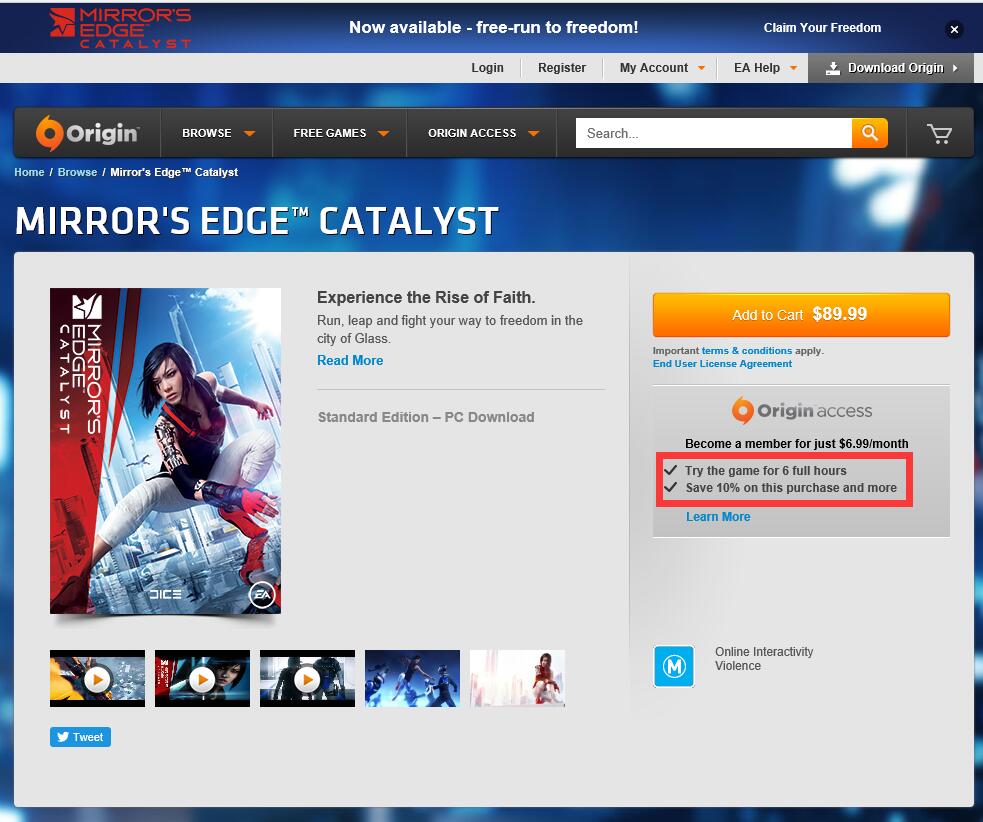Share with the Tweet button
The width and height of the screenshot is (983, 822).
tap(80, 737)
